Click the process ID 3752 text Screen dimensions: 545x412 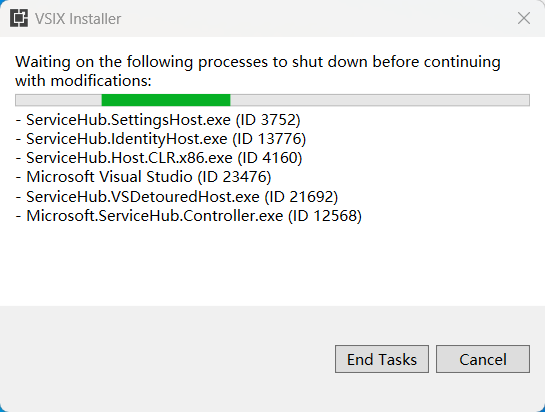tap(268, 120)
